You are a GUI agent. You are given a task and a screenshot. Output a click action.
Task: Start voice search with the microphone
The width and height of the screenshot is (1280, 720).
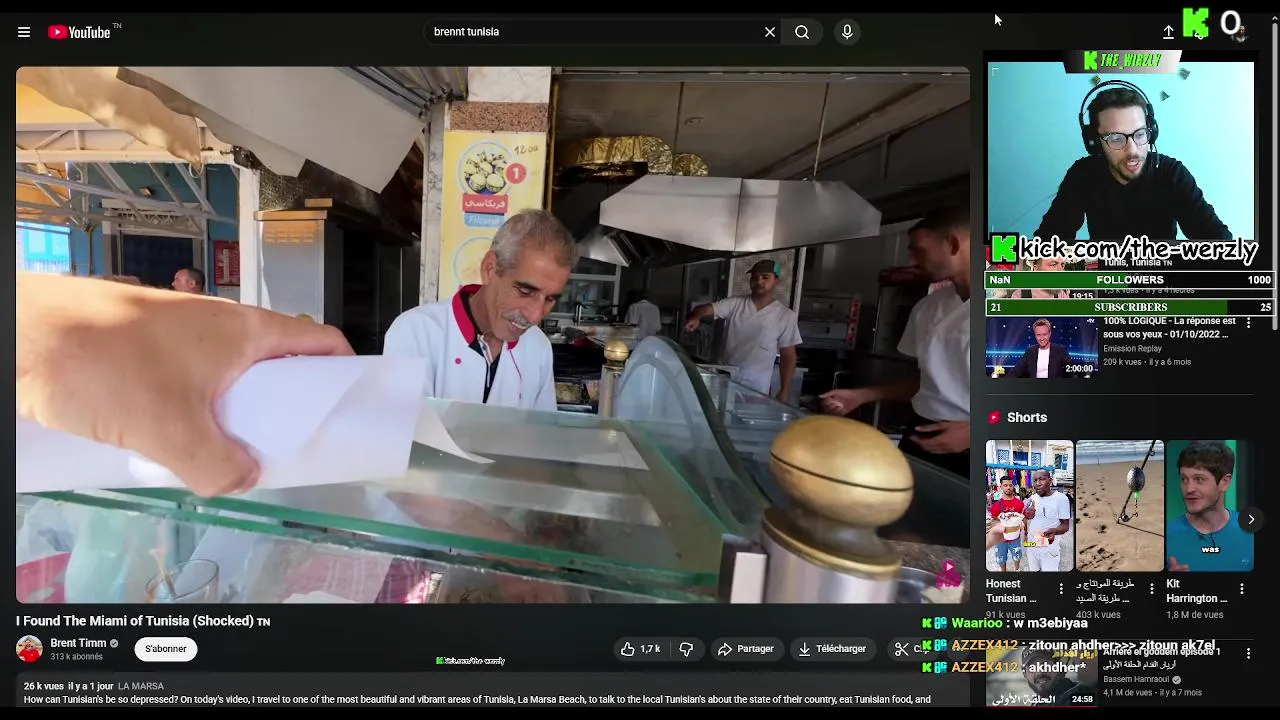click(847, 32)
